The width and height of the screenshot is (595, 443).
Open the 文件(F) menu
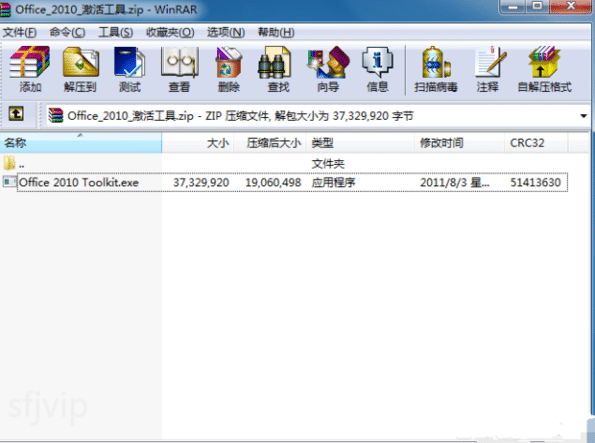point(19,32)
